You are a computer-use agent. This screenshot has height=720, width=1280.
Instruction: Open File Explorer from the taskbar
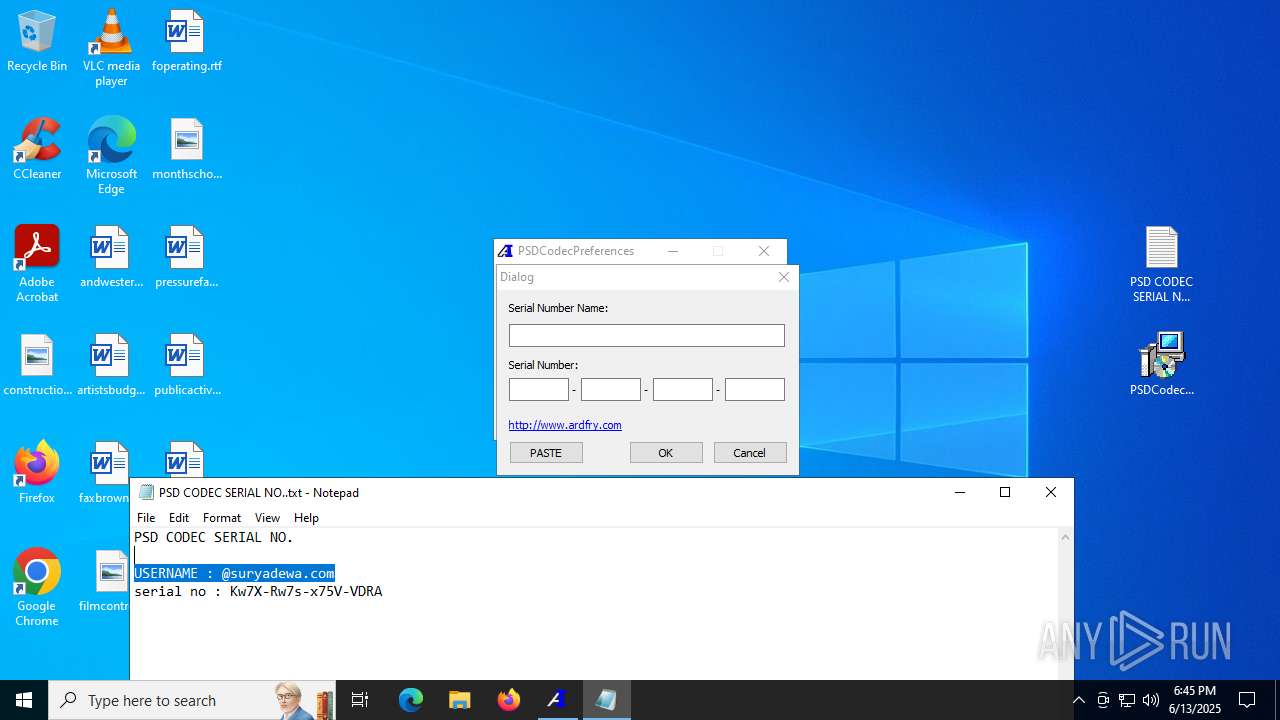459,700
